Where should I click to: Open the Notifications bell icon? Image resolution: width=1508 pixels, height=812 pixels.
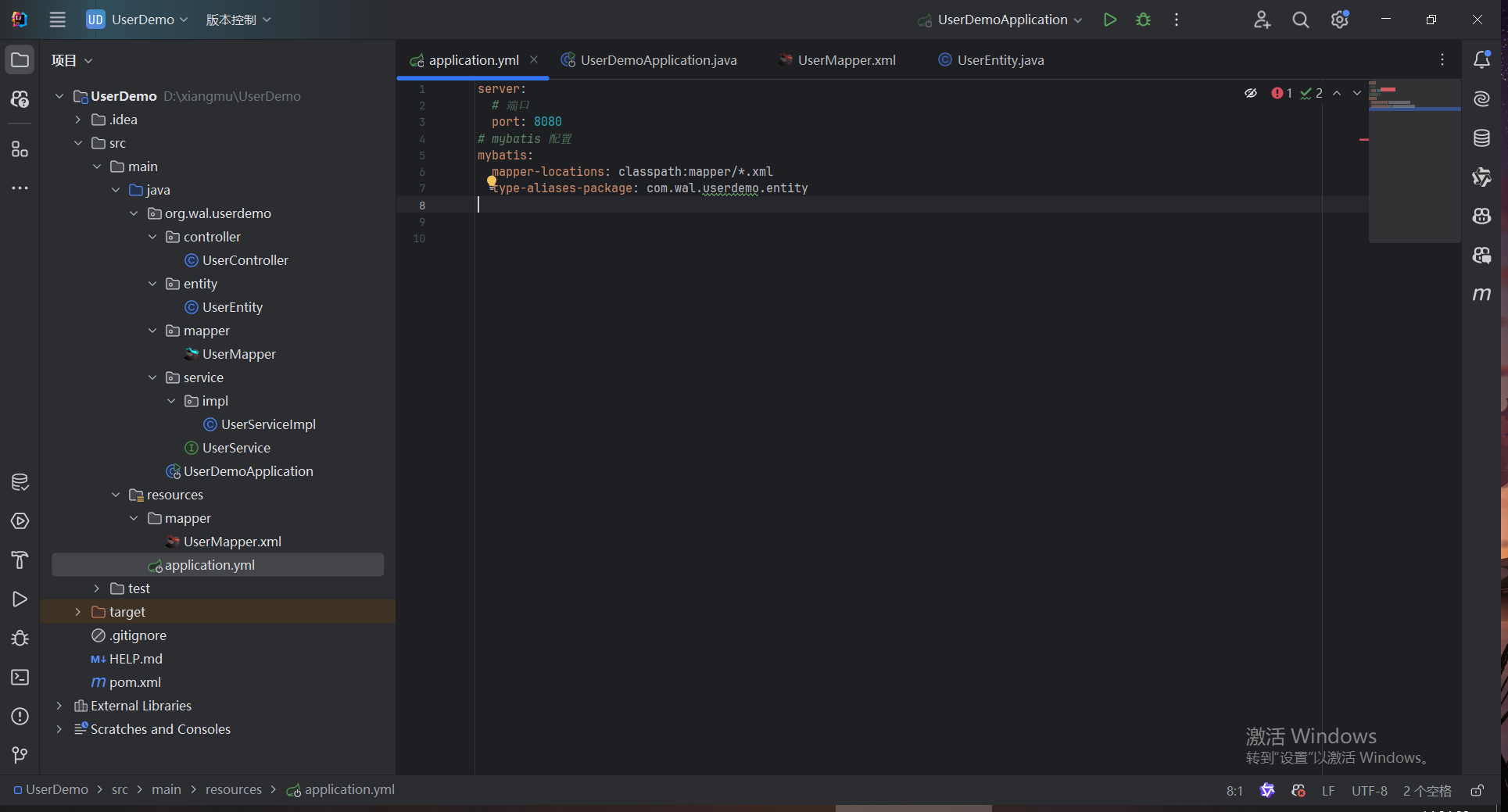pyautogui.click(x=1482, y=59)
